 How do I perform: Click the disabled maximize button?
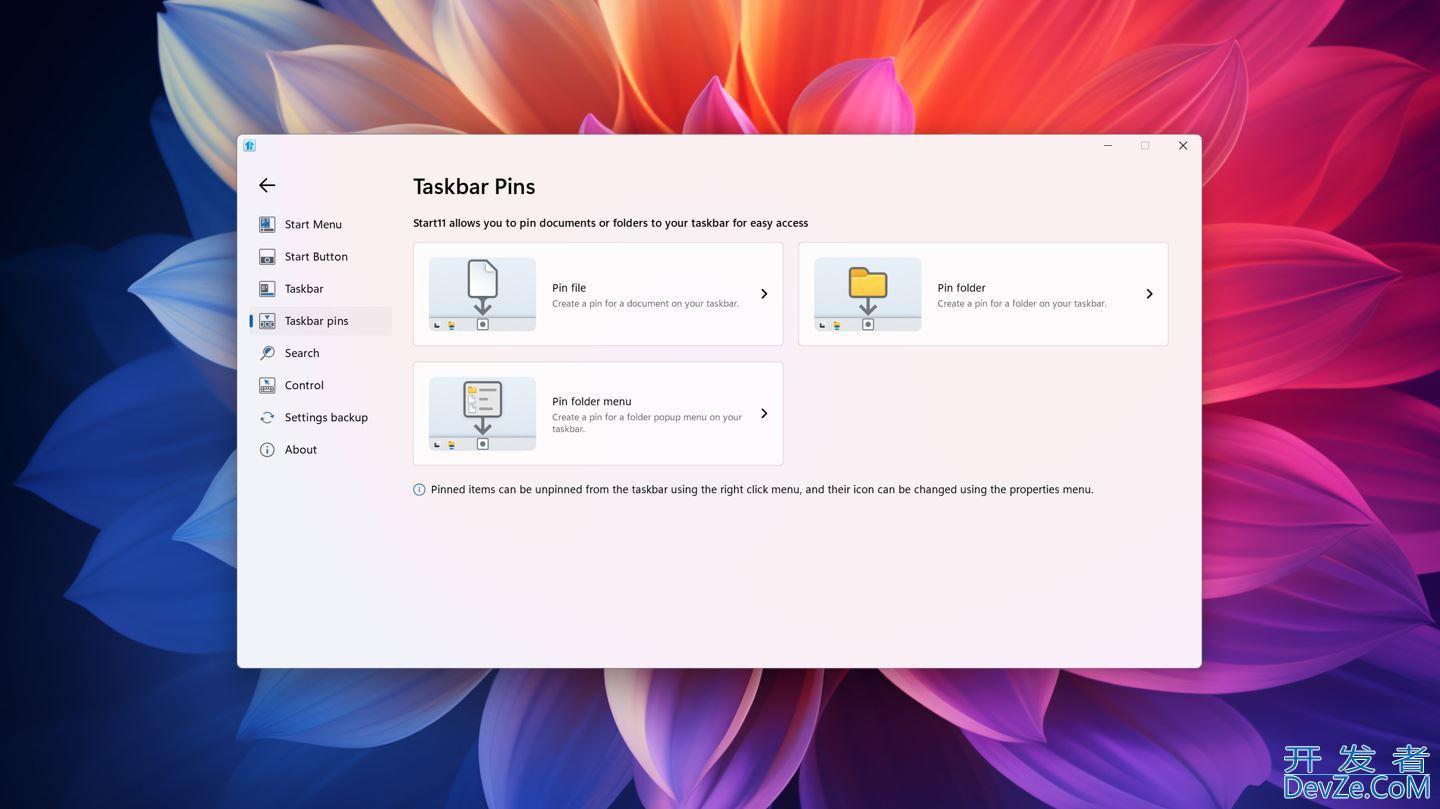click(1145, 146)
